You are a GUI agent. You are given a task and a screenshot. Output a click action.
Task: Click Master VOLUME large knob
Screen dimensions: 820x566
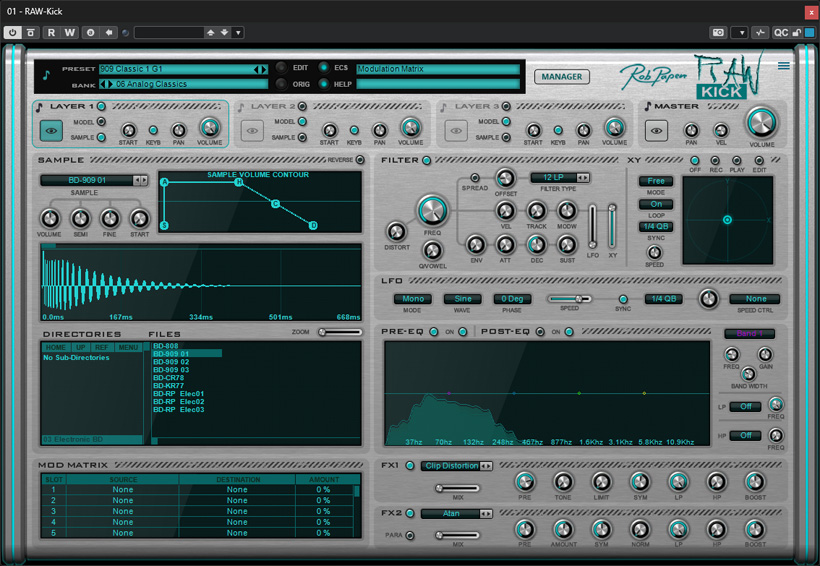(x=761, y=122)
